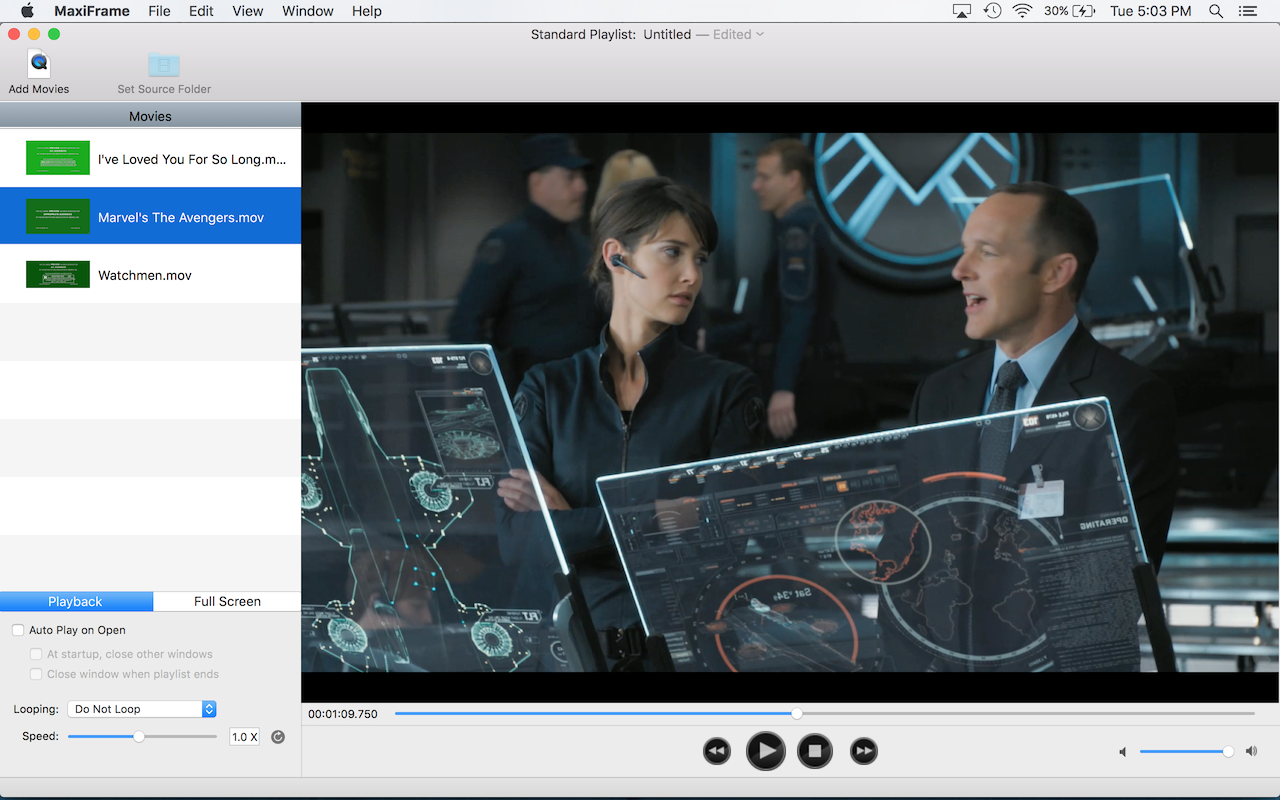This screenshot has width=1280, height=800.
Task: Click the Speed slider knob
Action: pos(139,737)
